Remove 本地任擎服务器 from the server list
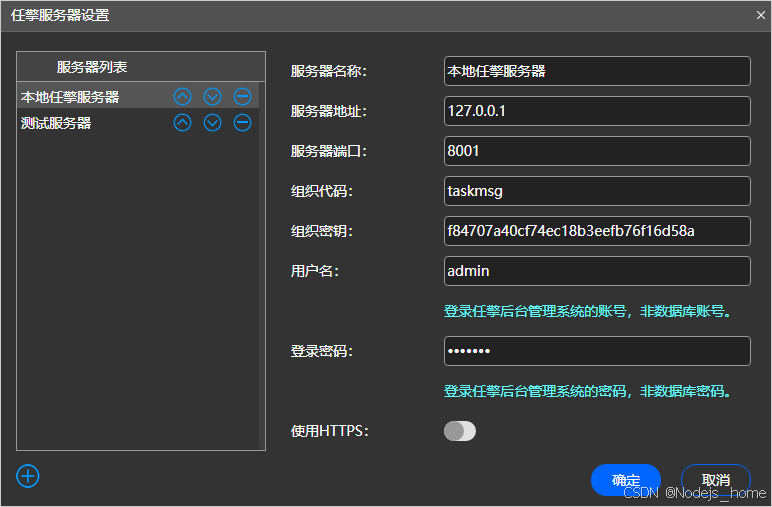772x507 pixels. click(242, 97)
